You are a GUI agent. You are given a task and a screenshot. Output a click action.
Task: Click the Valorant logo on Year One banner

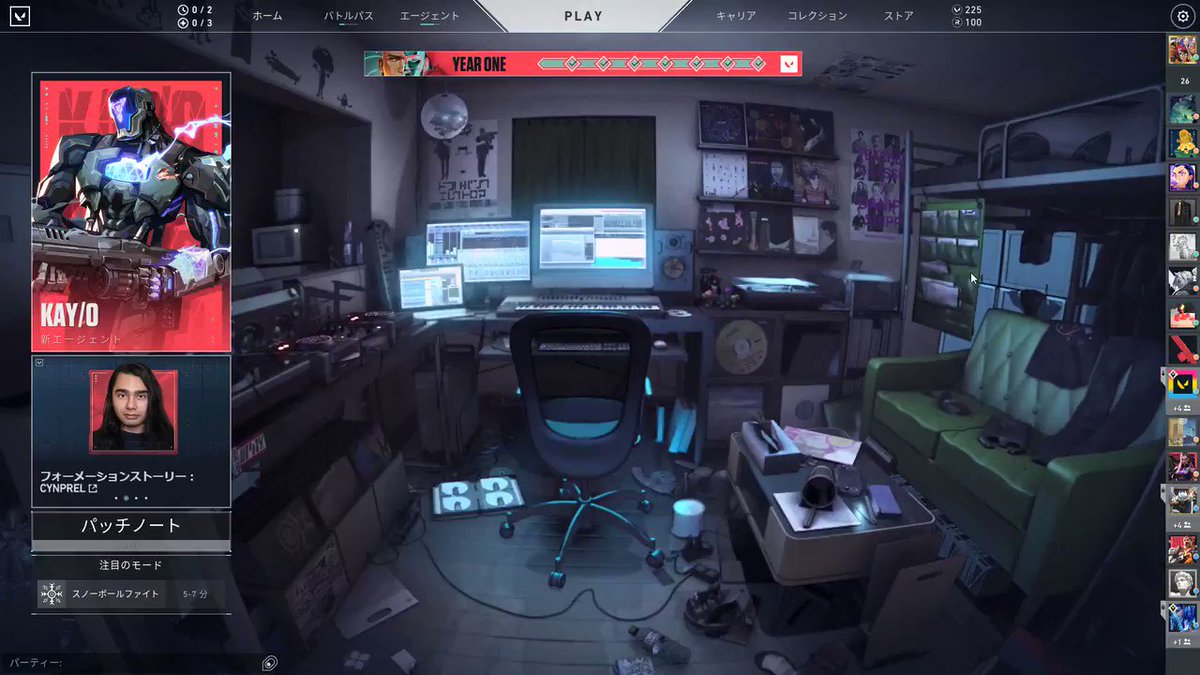788,64
